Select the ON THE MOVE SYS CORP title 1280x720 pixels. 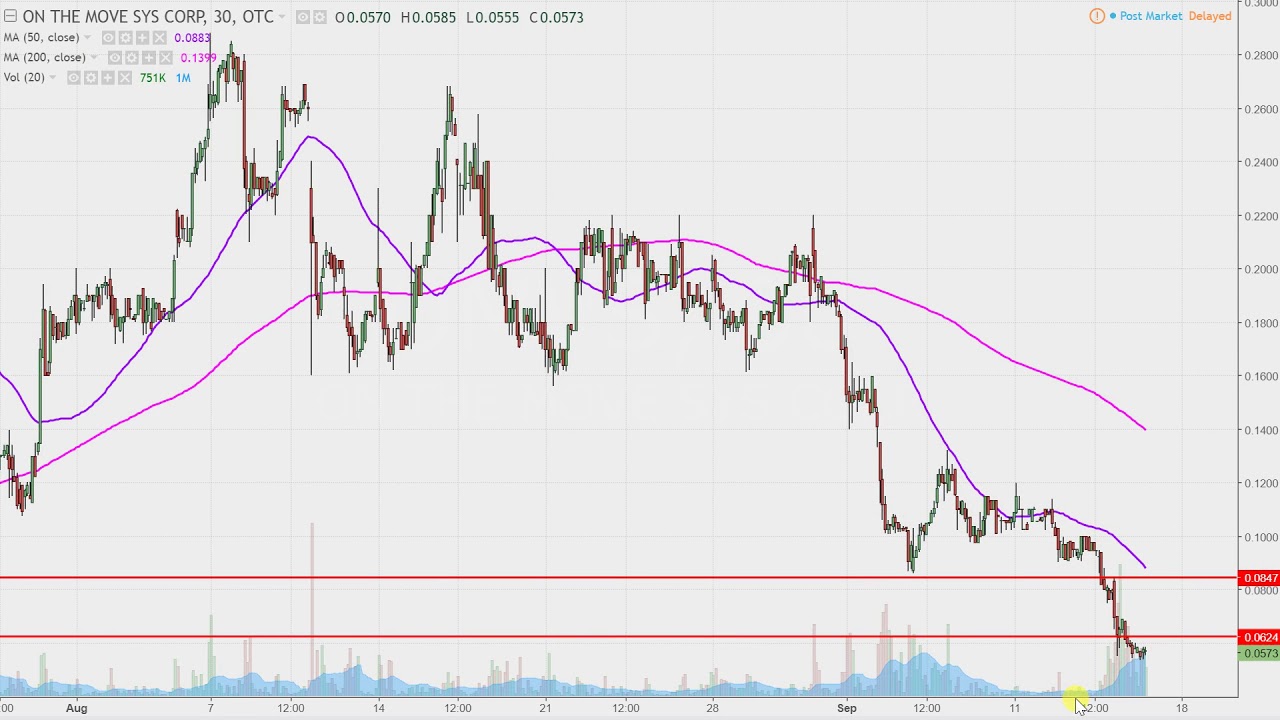coord(148,17)
